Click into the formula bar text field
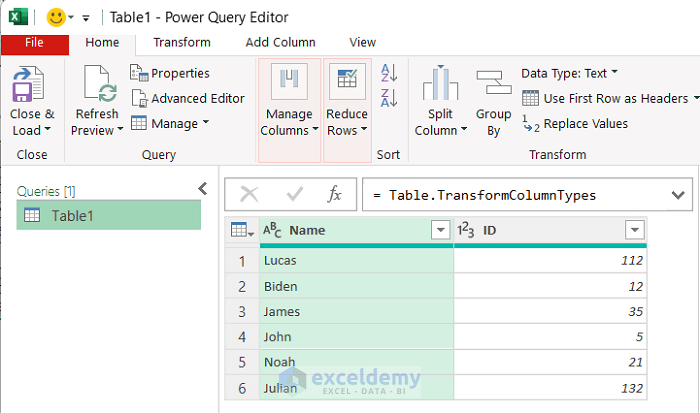The width and height of the screenshot is (700, 413). tap(510, 195)
